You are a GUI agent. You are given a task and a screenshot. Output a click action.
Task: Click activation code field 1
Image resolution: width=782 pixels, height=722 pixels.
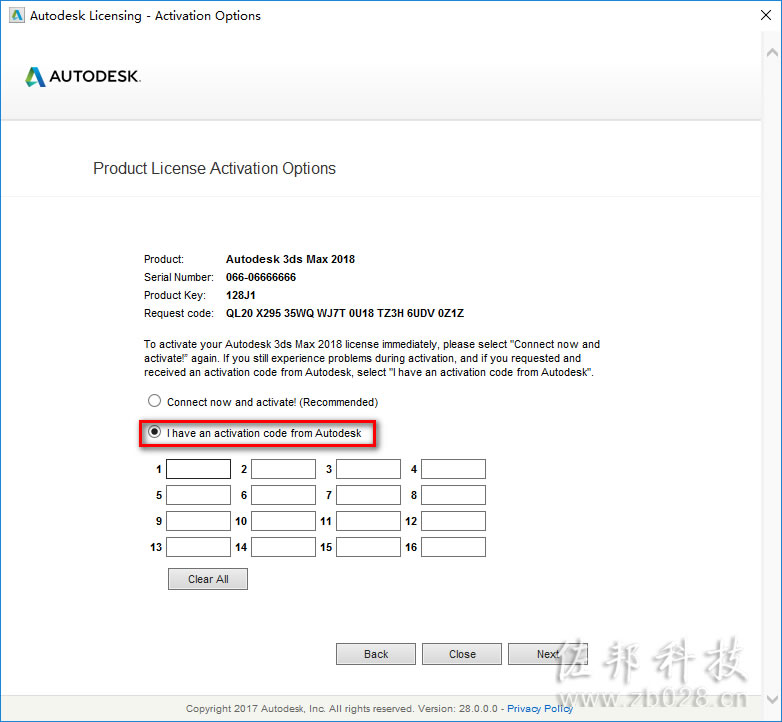pyautogui.click(x=198, y=469)
